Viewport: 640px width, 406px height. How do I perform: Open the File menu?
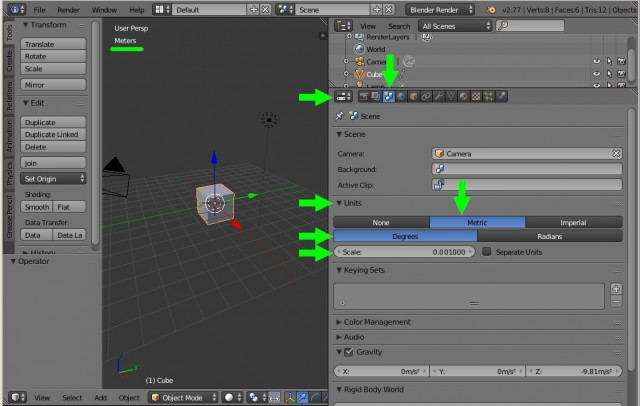[39, 10]
